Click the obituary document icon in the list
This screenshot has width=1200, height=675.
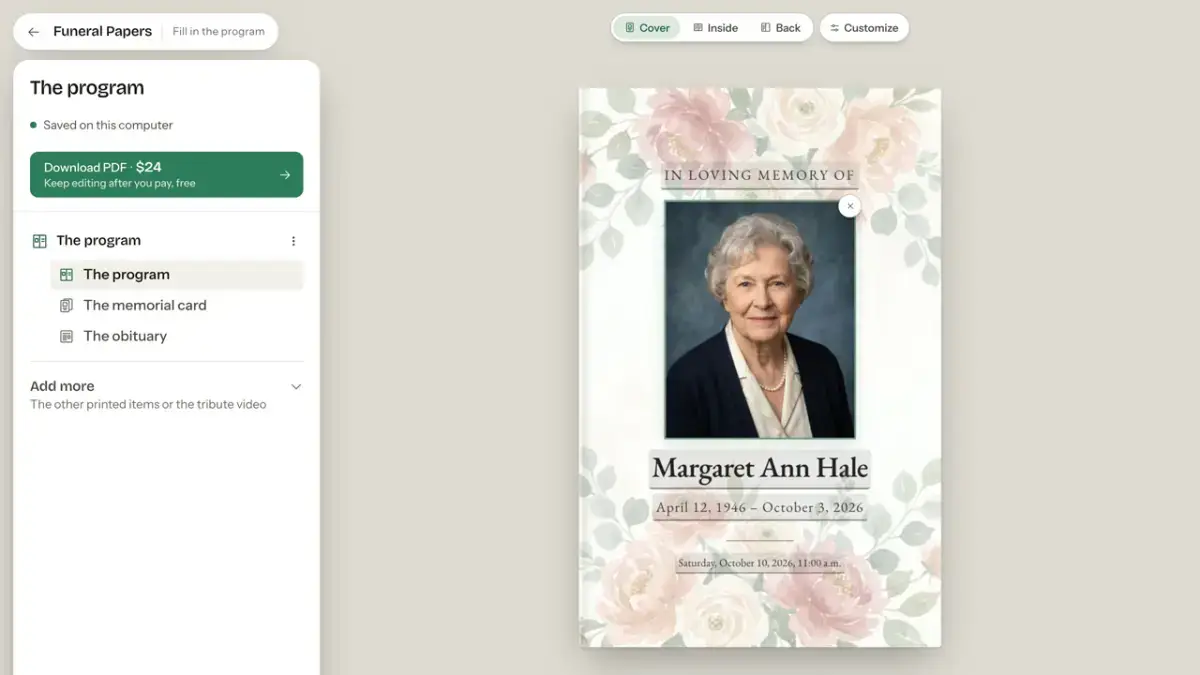(66, 337)
